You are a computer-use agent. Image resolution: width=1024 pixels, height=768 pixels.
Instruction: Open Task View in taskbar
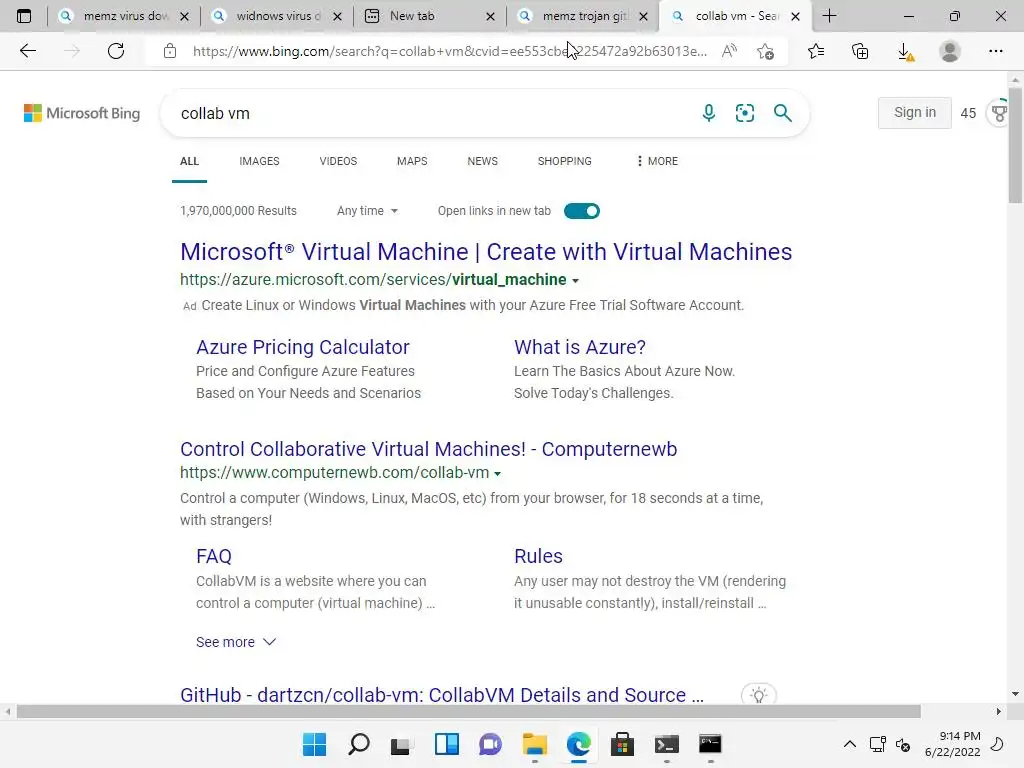(402, 744)
